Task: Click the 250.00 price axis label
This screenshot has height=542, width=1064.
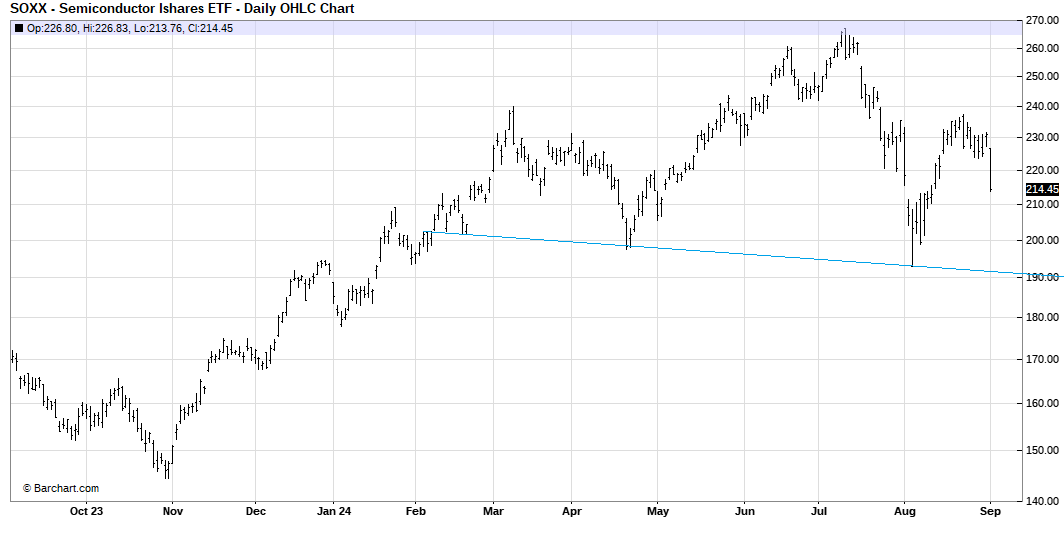Action: click(1042, 77)
